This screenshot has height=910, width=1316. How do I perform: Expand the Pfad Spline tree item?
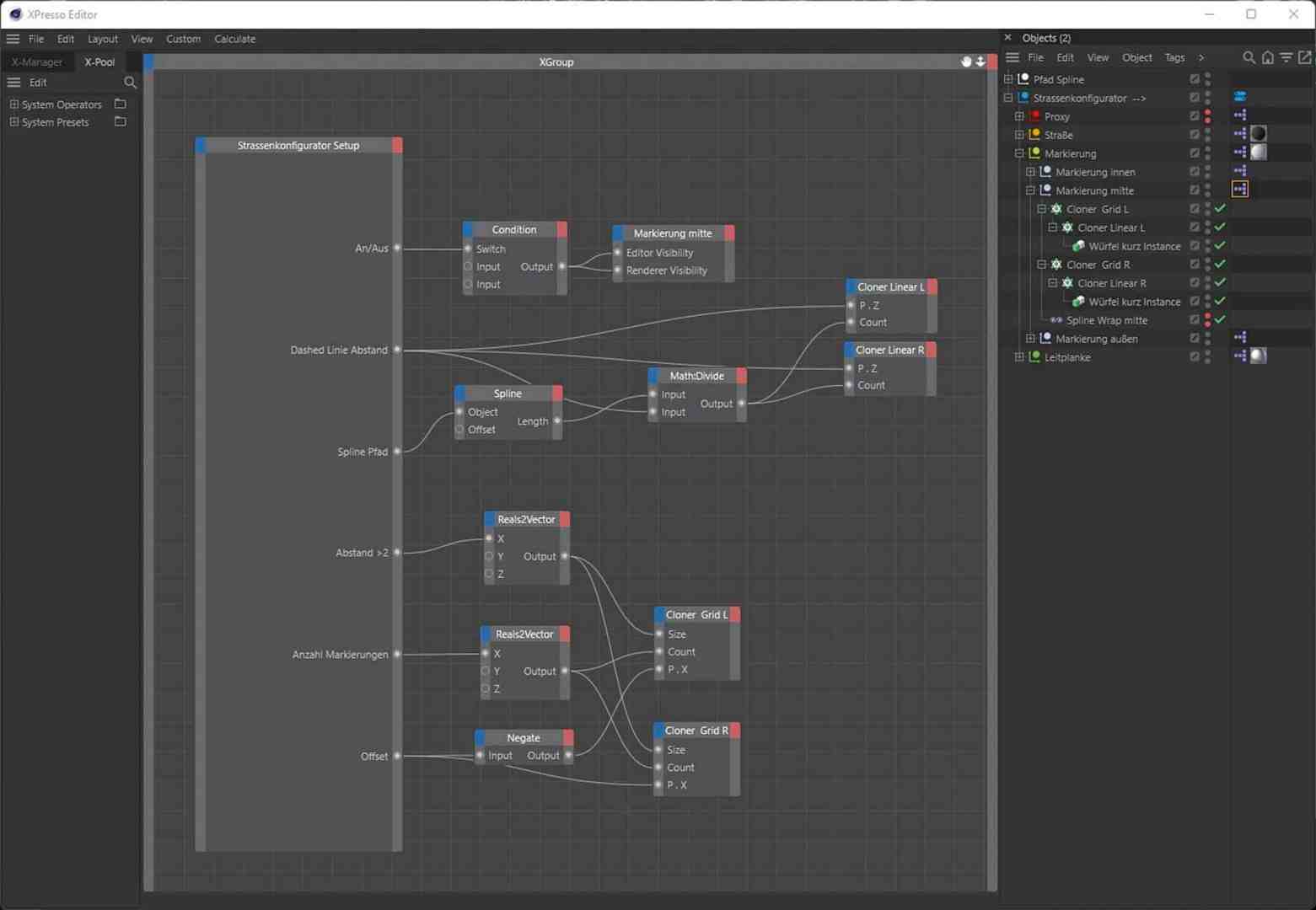tap(1008, 78)
